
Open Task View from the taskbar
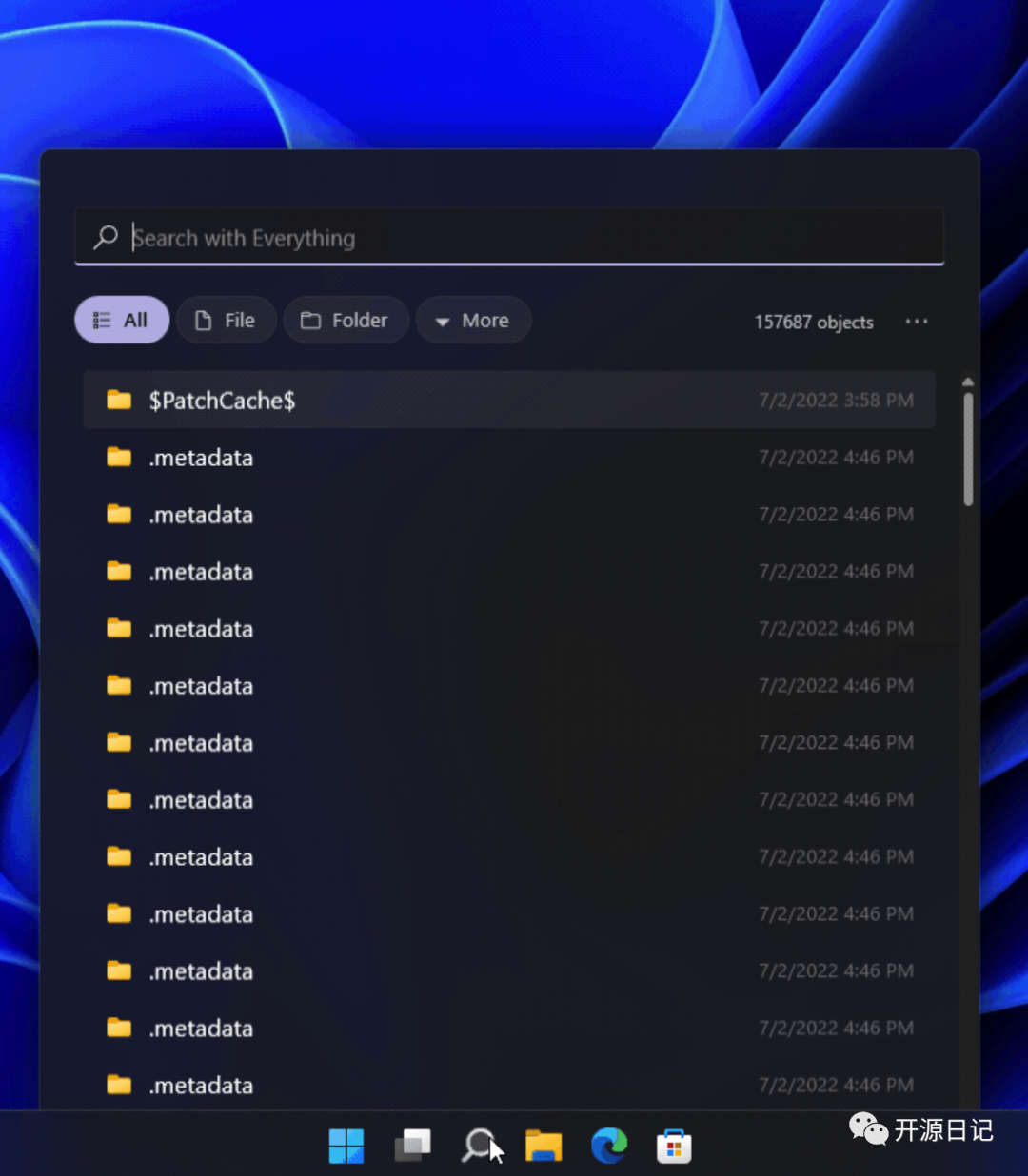point(413,1146)
